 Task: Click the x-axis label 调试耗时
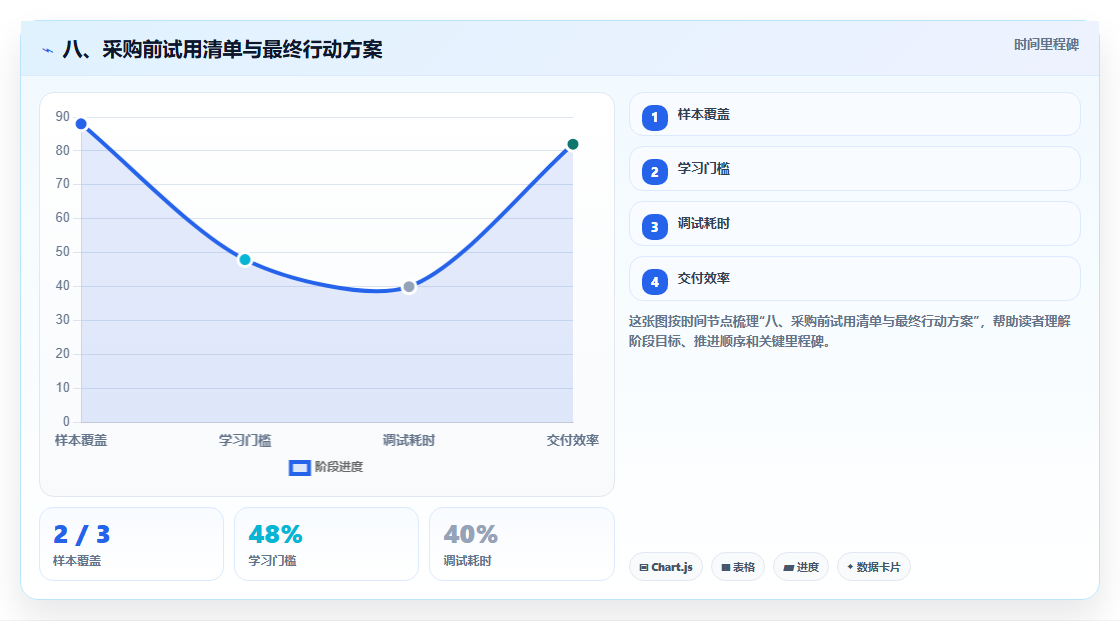click(x=409, y=440)
